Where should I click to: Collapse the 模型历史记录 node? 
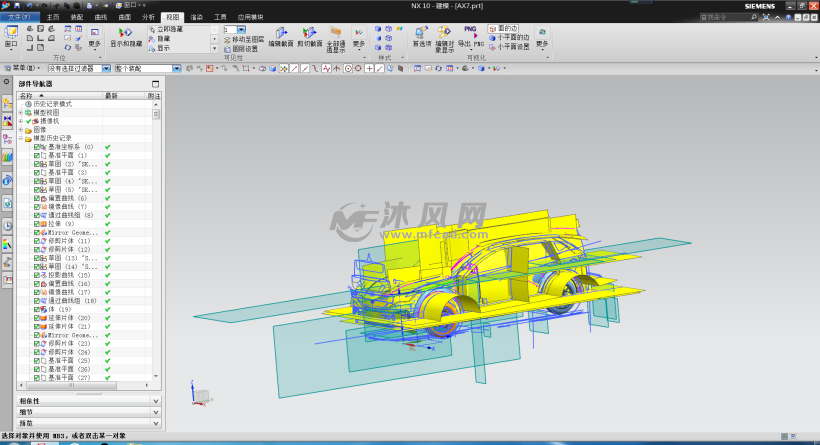pyautogui.click(x=21, y=138)
